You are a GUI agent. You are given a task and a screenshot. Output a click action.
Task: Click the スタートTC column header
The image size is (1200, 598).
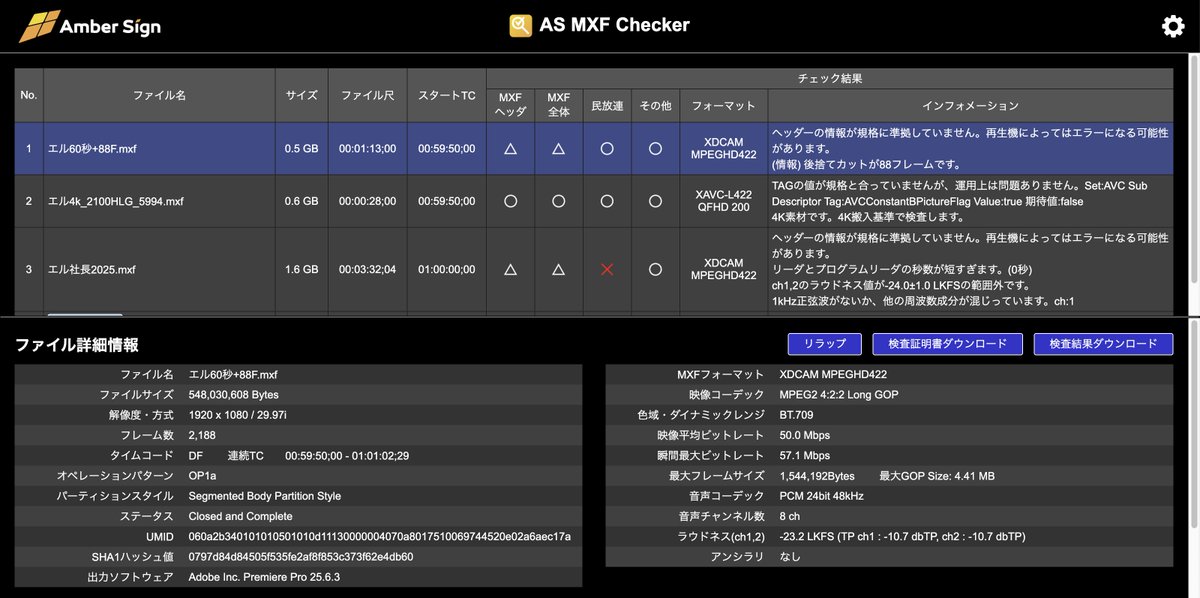tap(445, 95)
